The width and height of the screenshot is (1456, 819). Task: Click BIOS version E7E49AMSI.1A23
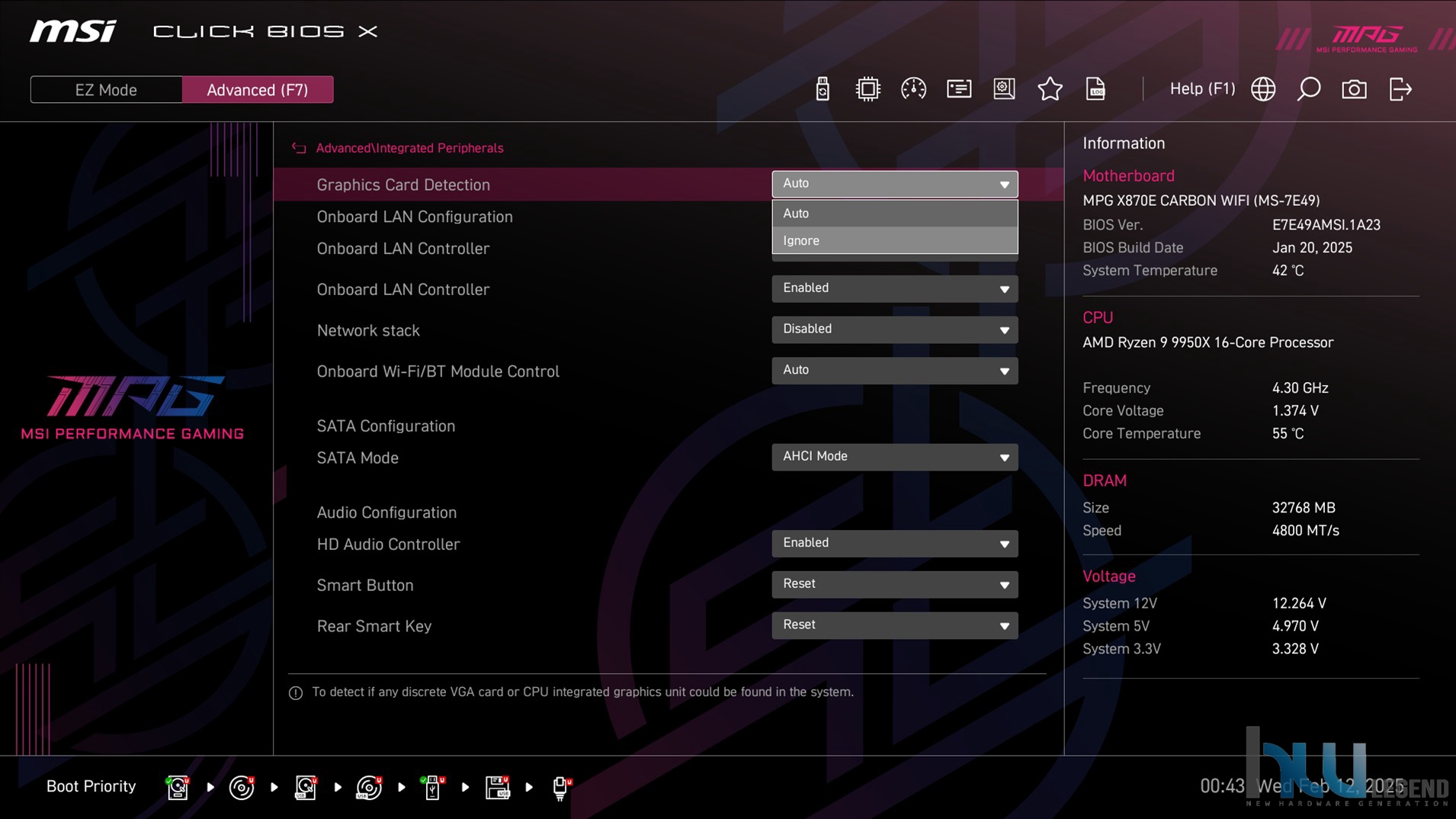[x=1326, y=225]
